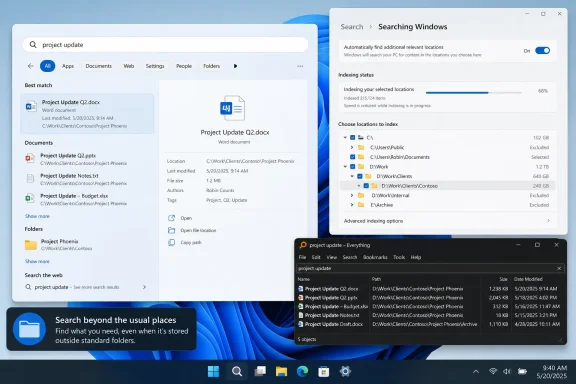The width and height of the screenshot is (576, 384).
Task: Select the Project Update – Budget.xlsx Excel icon
Action: (30, 198)
